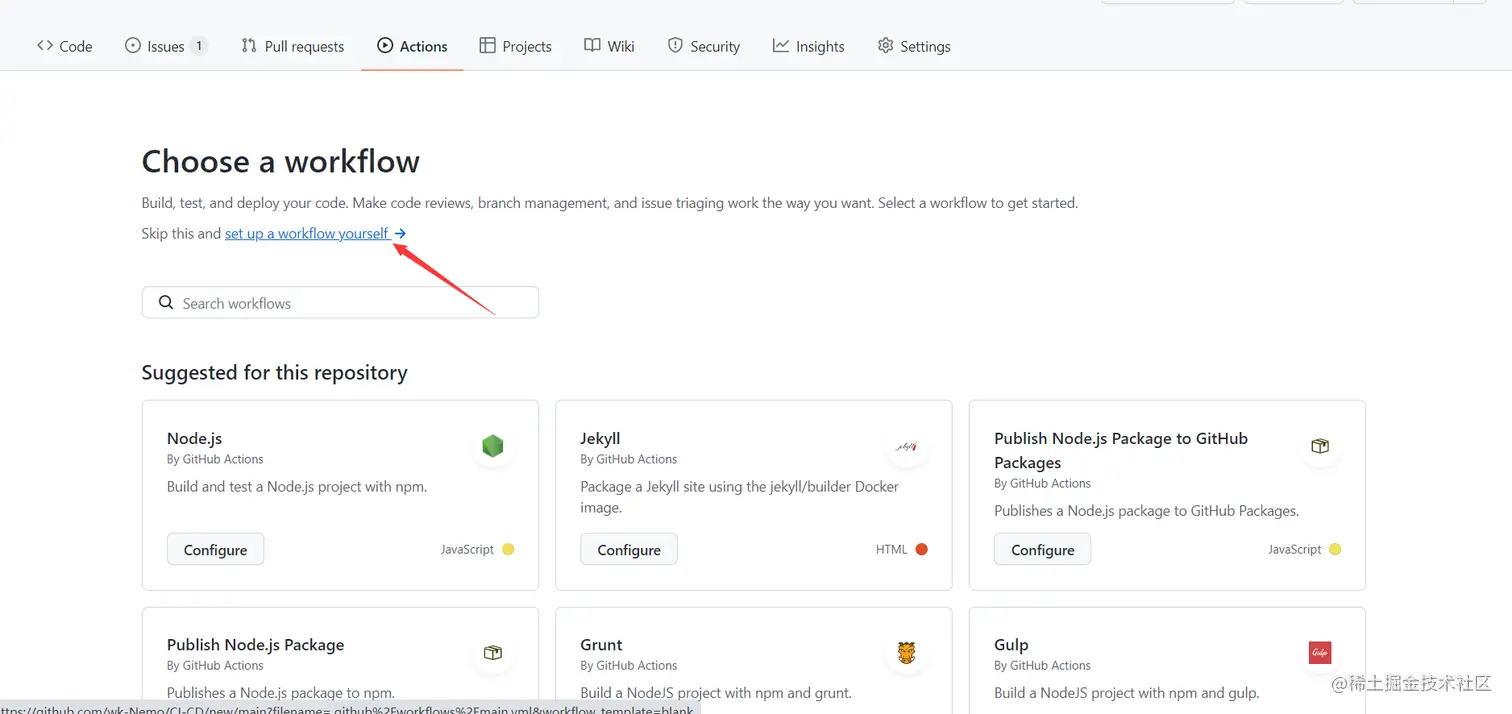Click HTML red language dot

pyautogui.click(x=921, y=549)
